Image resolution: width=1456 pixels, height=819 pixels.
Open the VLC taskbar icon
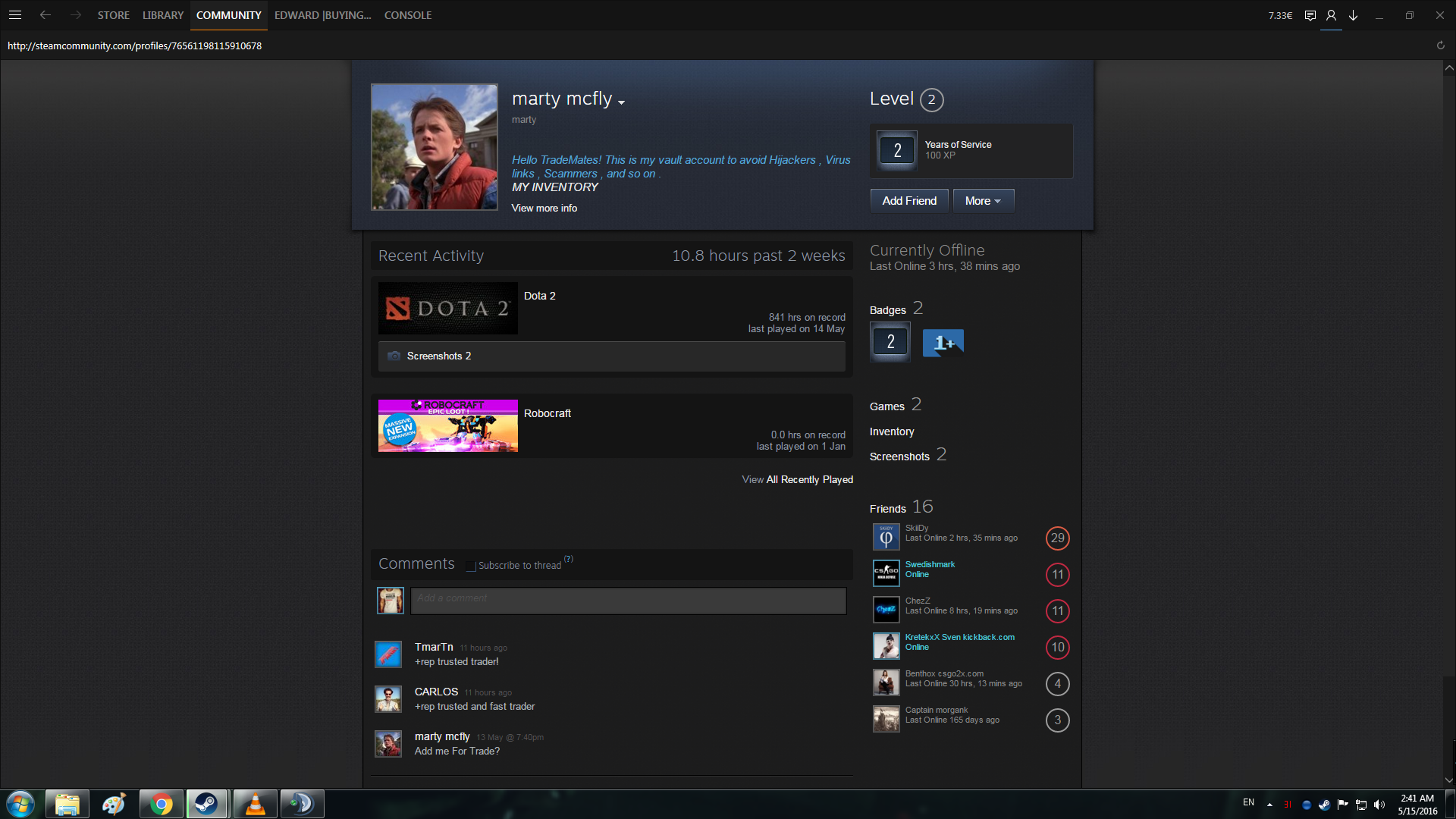tap(255, 804)
